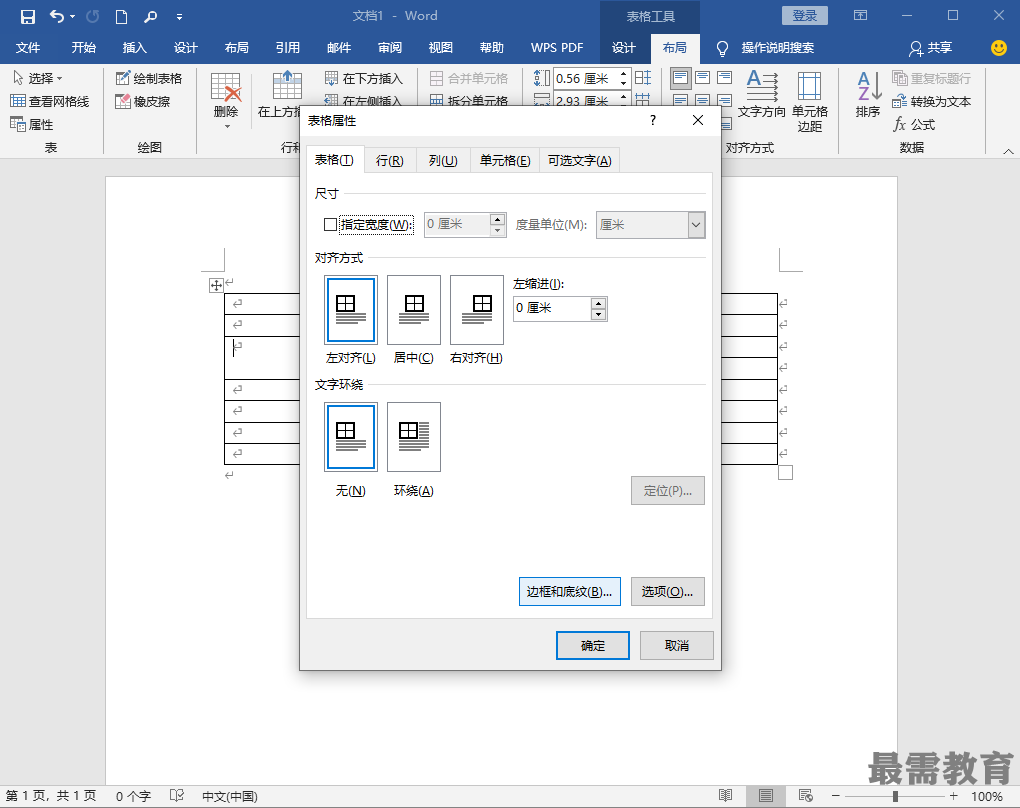Insert a formula with the 公式 button
This screenshot has width=1020, height=808.
click(914, 124)
